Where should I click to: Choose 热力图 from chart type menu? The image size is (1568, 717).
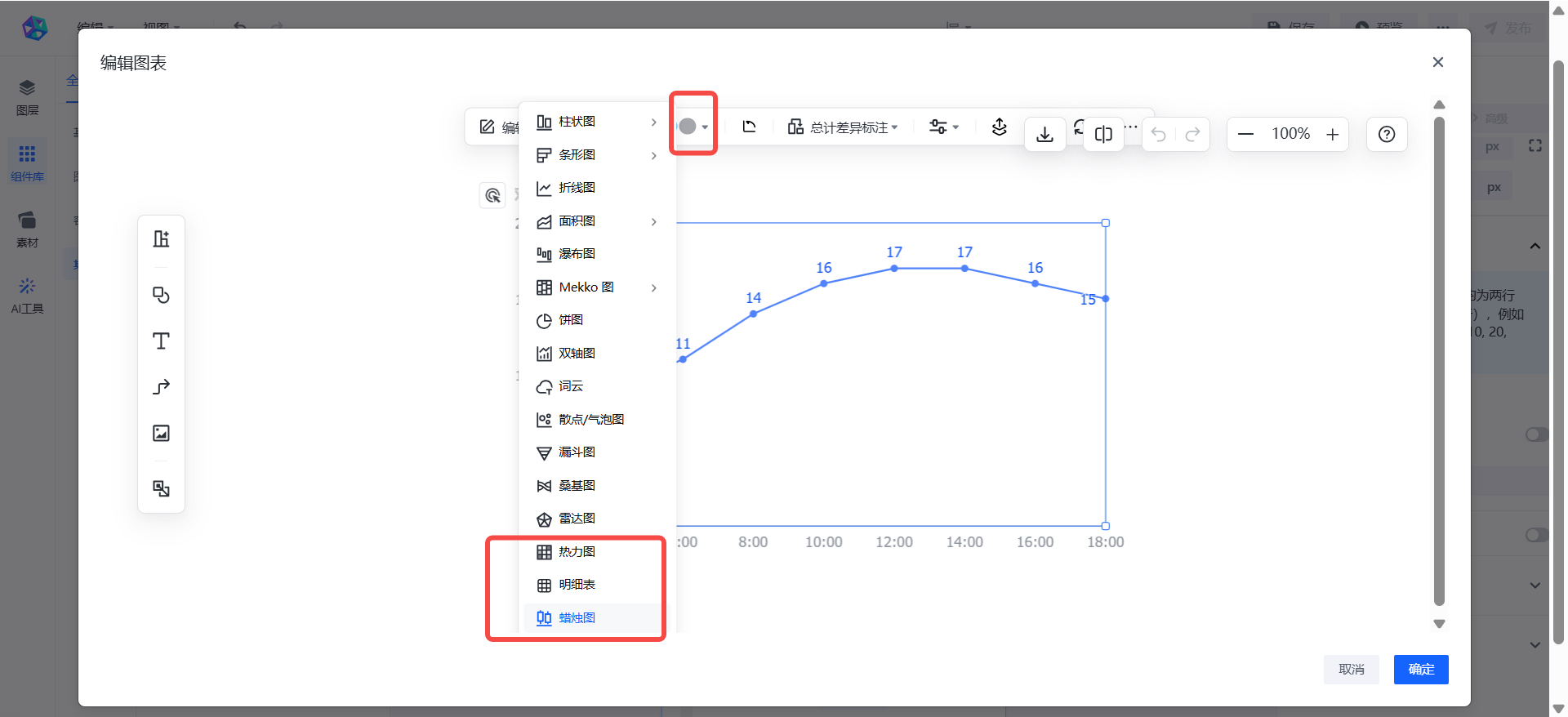point(577,552)
